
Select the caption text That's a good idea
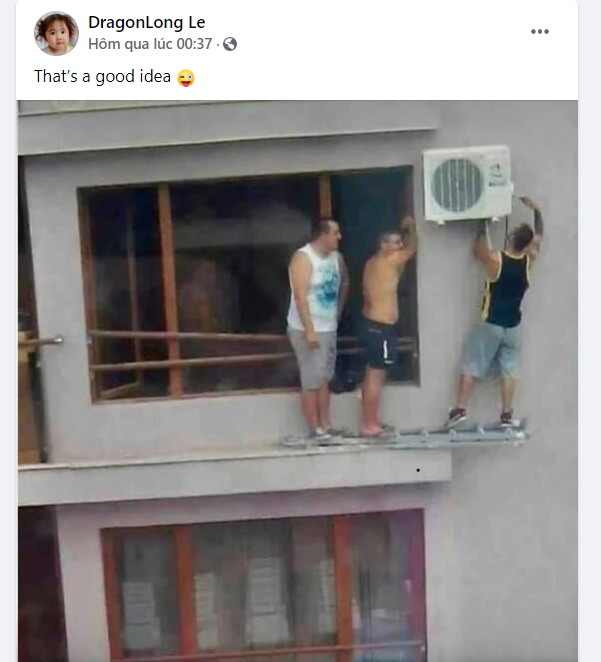pyautogui.click(x=103, y=77)
